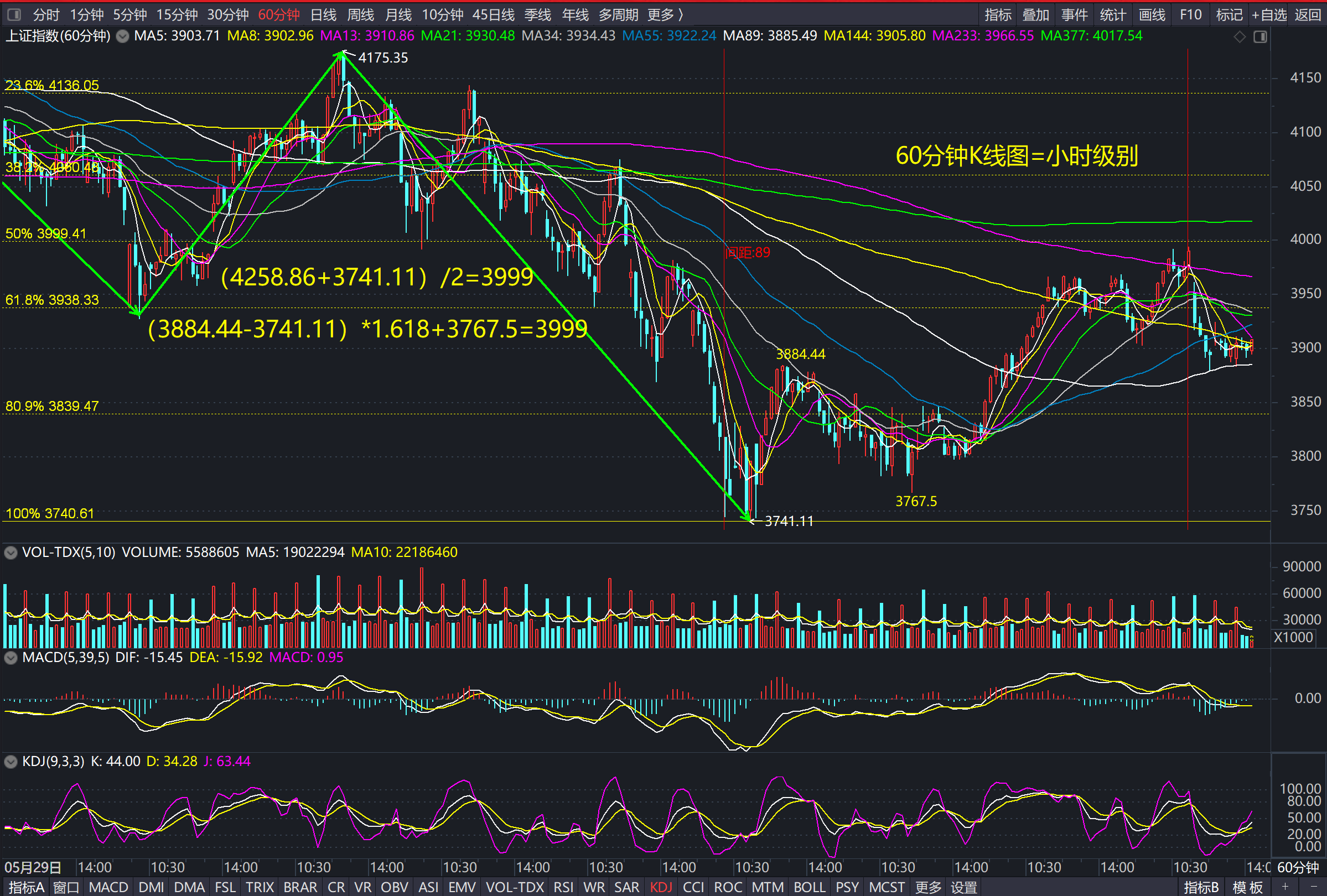
Task: Zoom in chart with plus icon
Action: [x=1285, y=886]
